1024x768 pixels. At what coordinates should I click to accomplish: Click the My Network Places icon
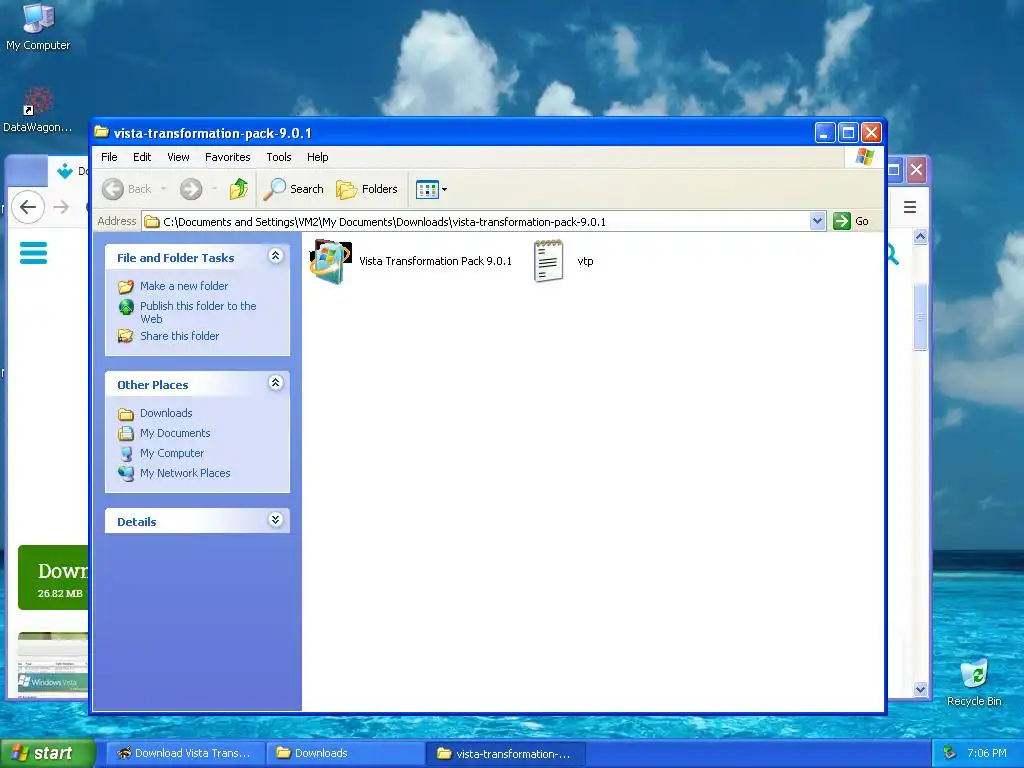126,473
